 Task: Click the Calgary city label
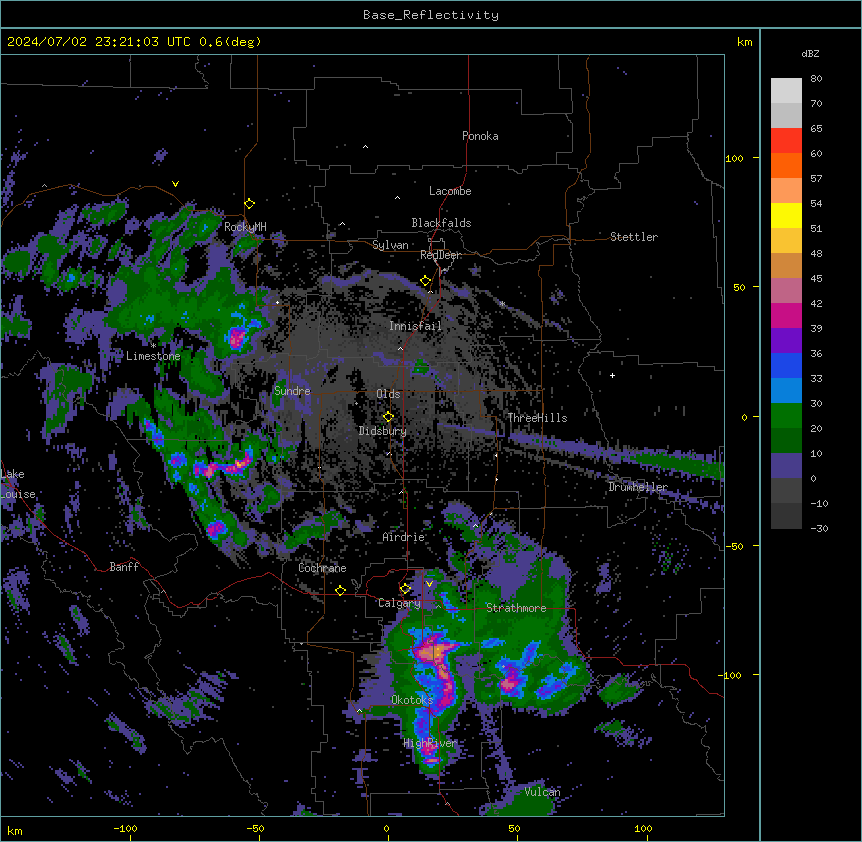click(x=399, y=603)
